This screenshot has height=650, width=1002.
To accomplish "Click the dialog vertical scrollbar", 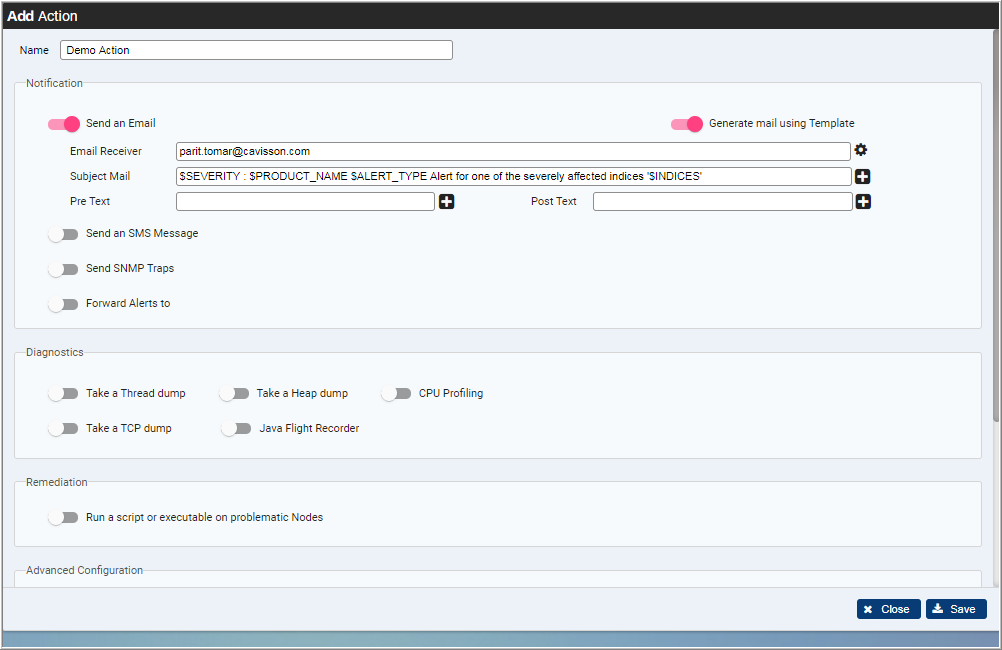I will tap(996, 225).
